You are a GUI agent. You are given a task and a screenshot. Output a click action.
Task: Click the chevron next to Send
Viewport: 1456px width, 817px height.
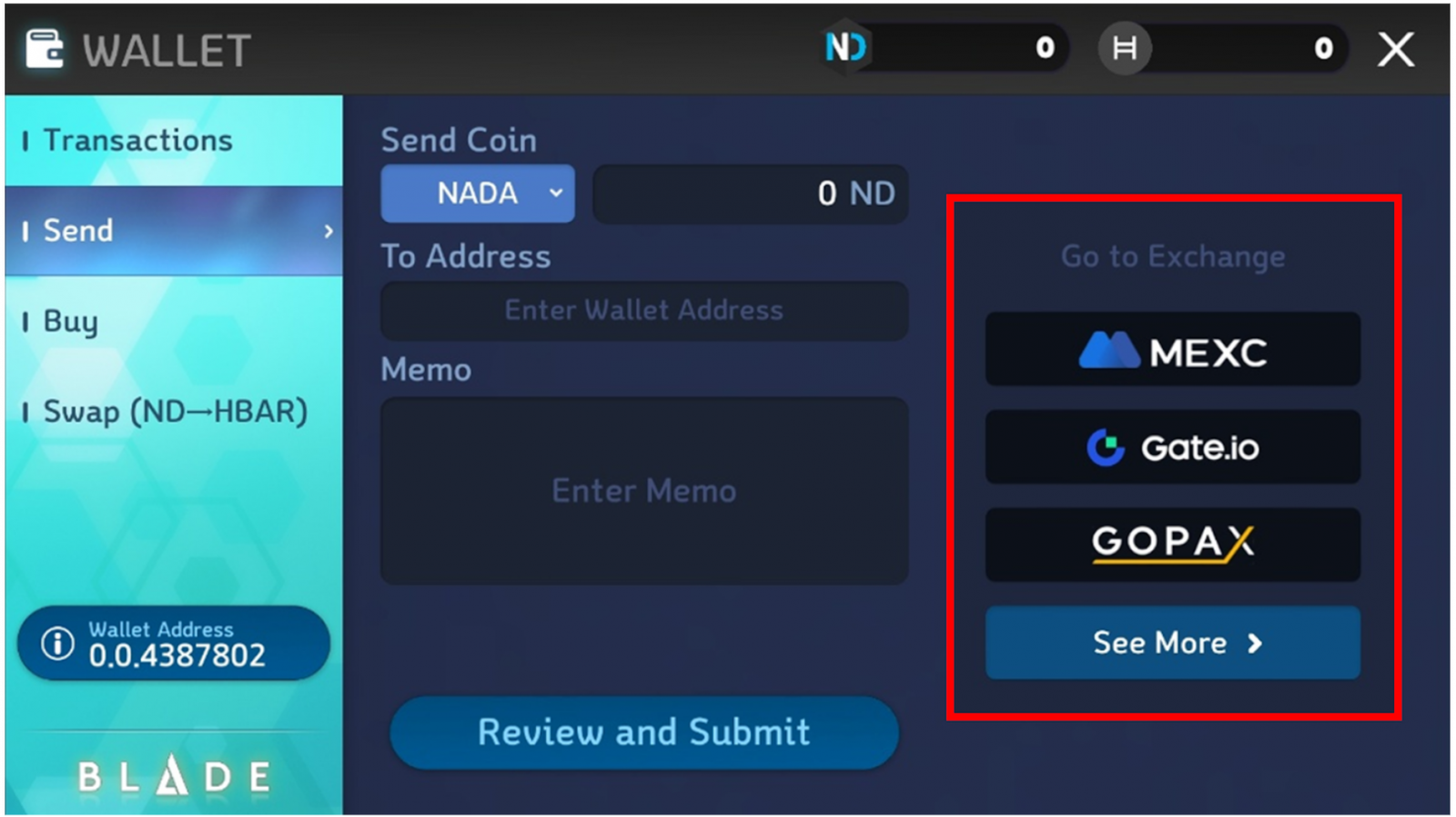coord(329,231)
